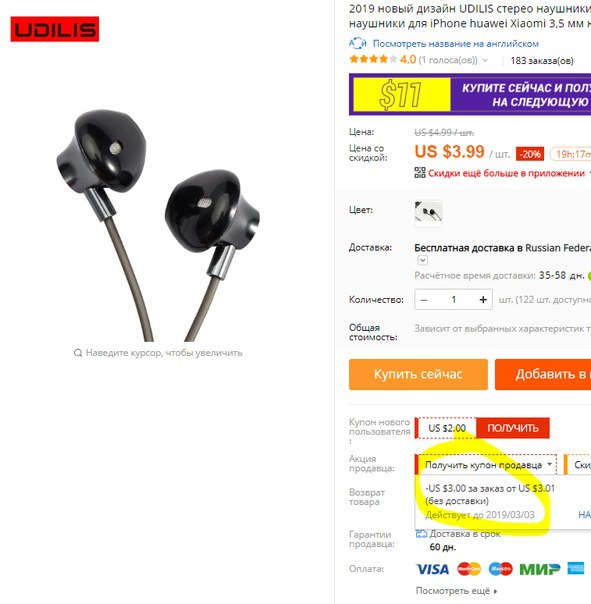Increase quantity with the plus button
The image size is (591, 604).
pos(483,300)
